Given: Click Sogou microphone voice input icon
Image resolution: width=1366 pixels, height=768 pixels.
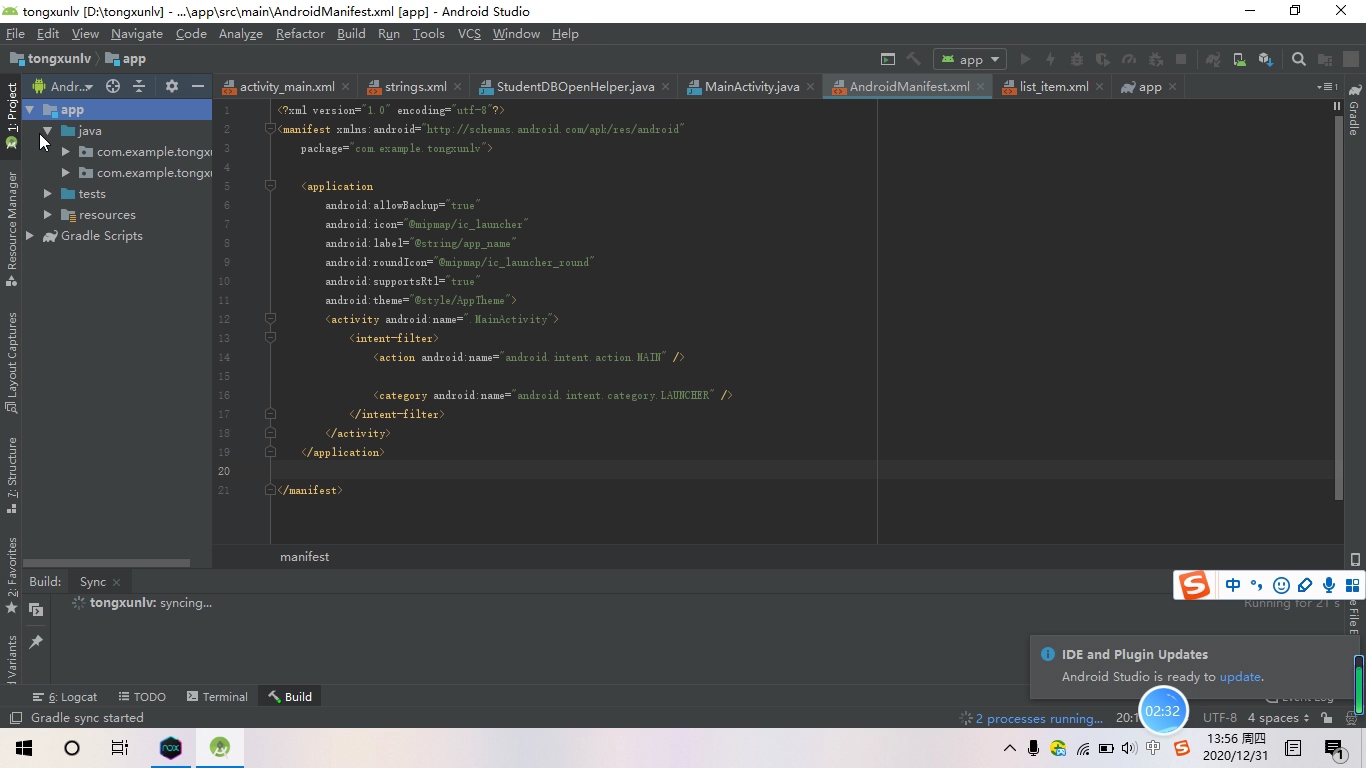Looking at the screenshot, I should point(1329,585).
